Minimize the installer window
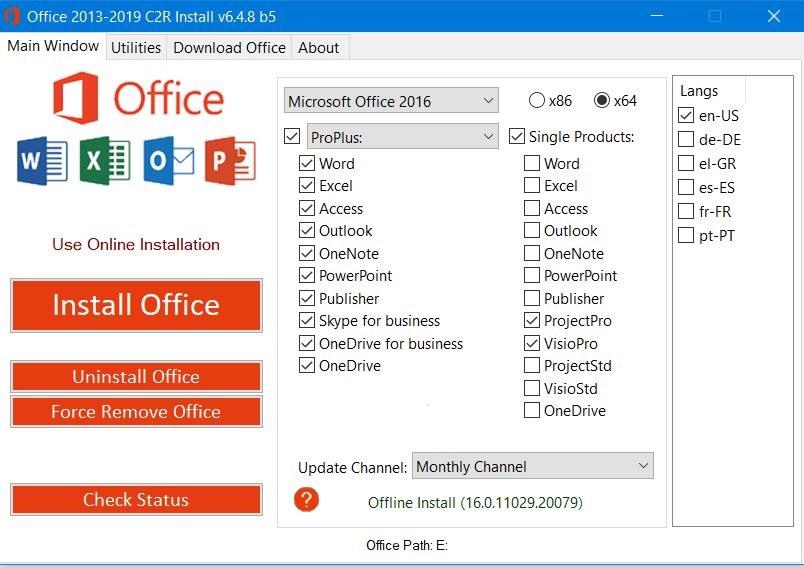Viewport: 804px width, 567px height. tap(657, 16)
